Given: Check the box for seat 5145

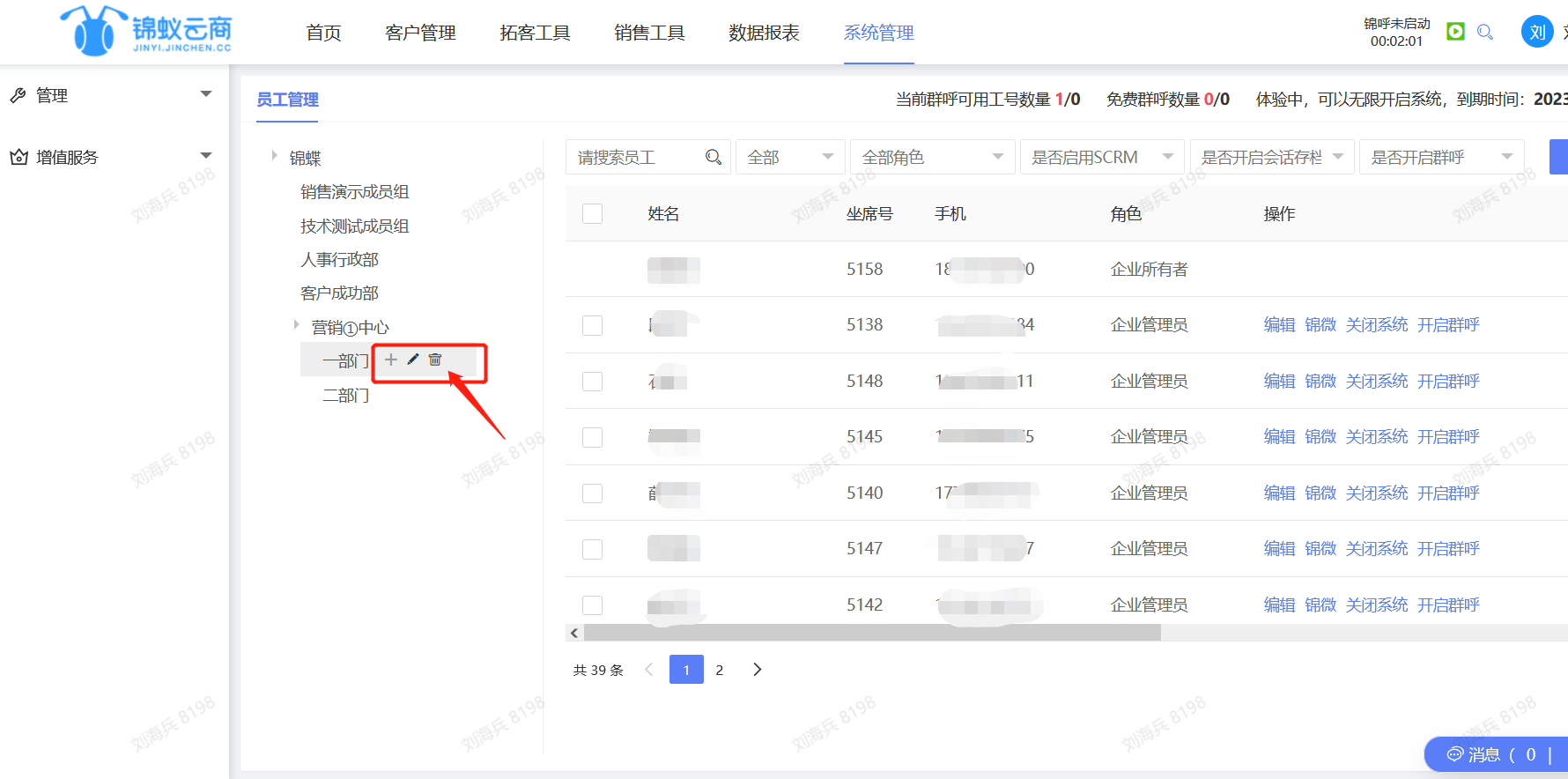Looking at the screenshot, I should pos(593,437).
